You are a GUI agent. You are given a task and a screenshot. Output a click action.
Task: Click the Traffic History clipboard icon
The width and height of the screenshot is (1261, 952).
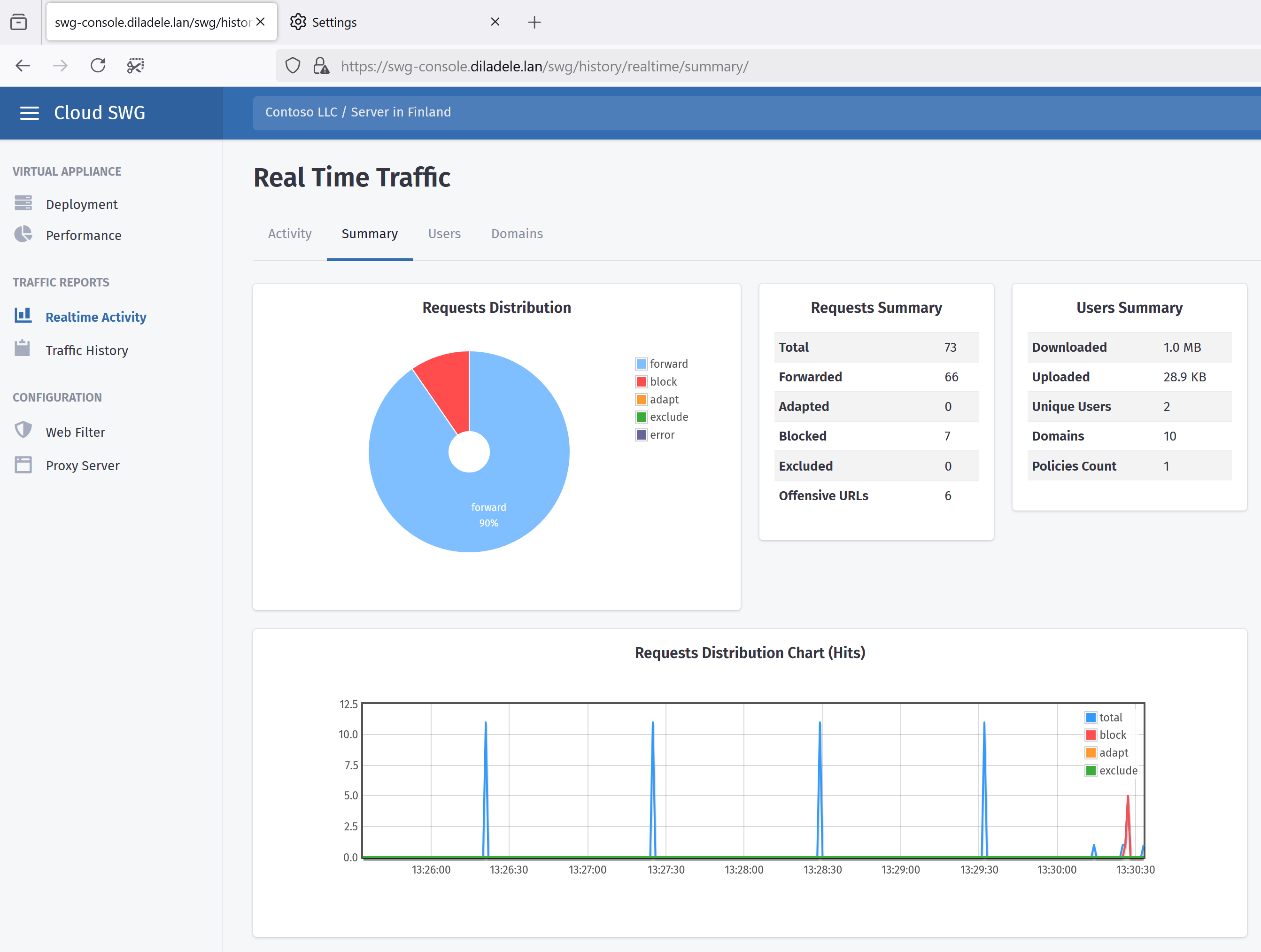point(22,348)
